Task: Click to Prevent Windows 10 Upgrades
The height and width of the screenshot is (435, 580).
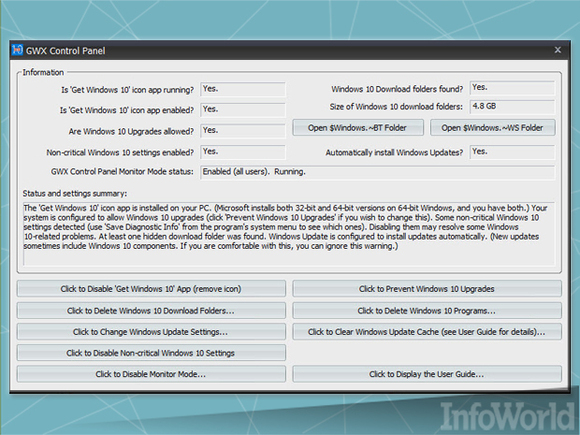Action: point(427,289)
